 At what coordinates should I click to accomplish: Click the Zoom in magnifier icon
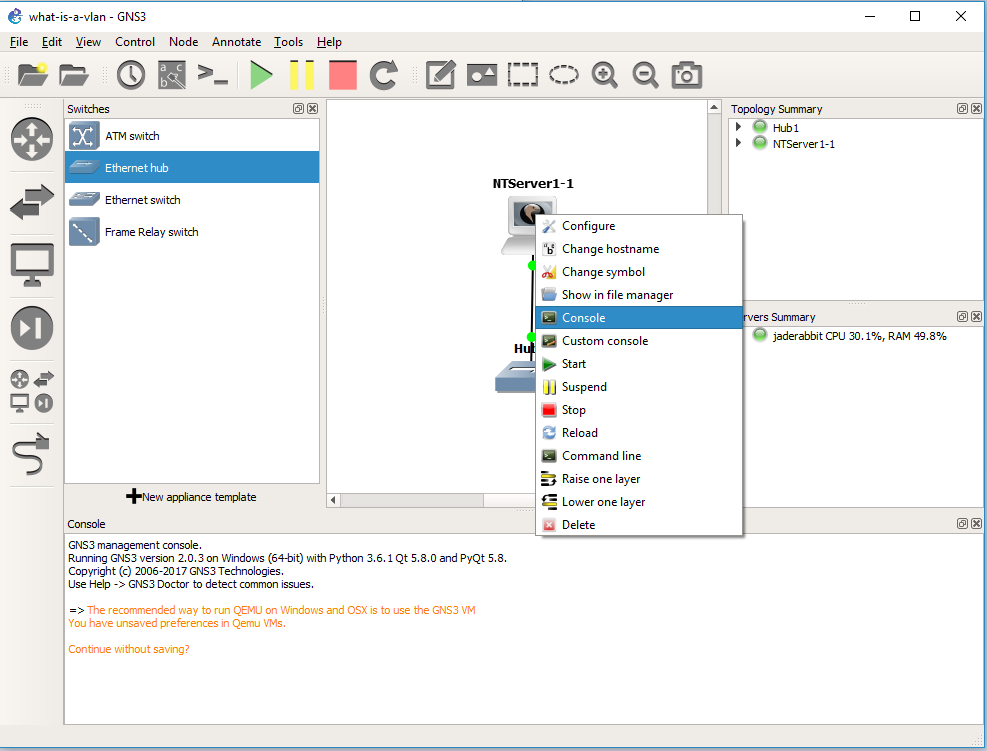pos(604,75)
